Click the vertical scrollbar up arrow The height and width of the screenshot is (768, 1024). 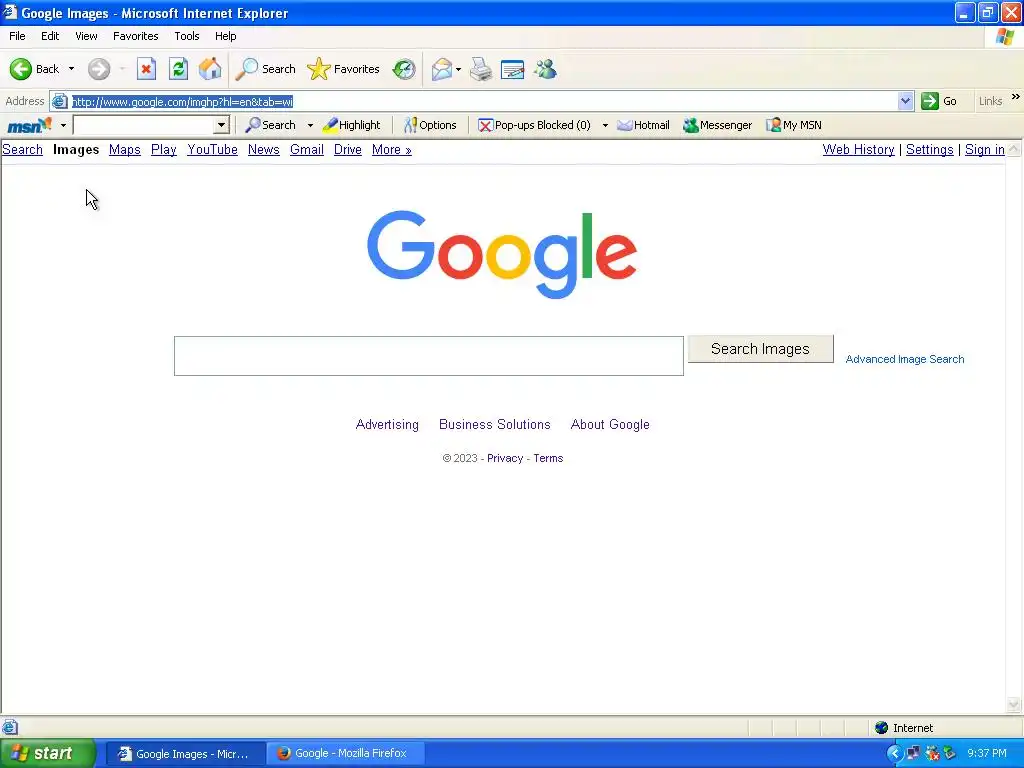[1014, 149]
